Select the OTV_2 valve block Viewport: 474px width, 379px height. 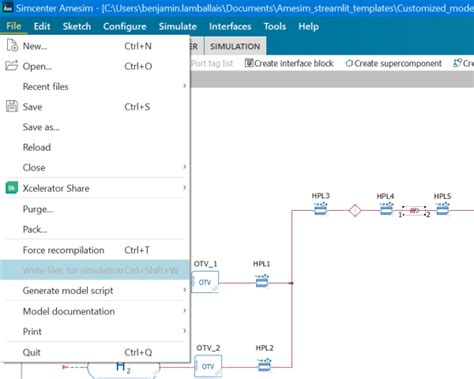click(x=208, y=366)
